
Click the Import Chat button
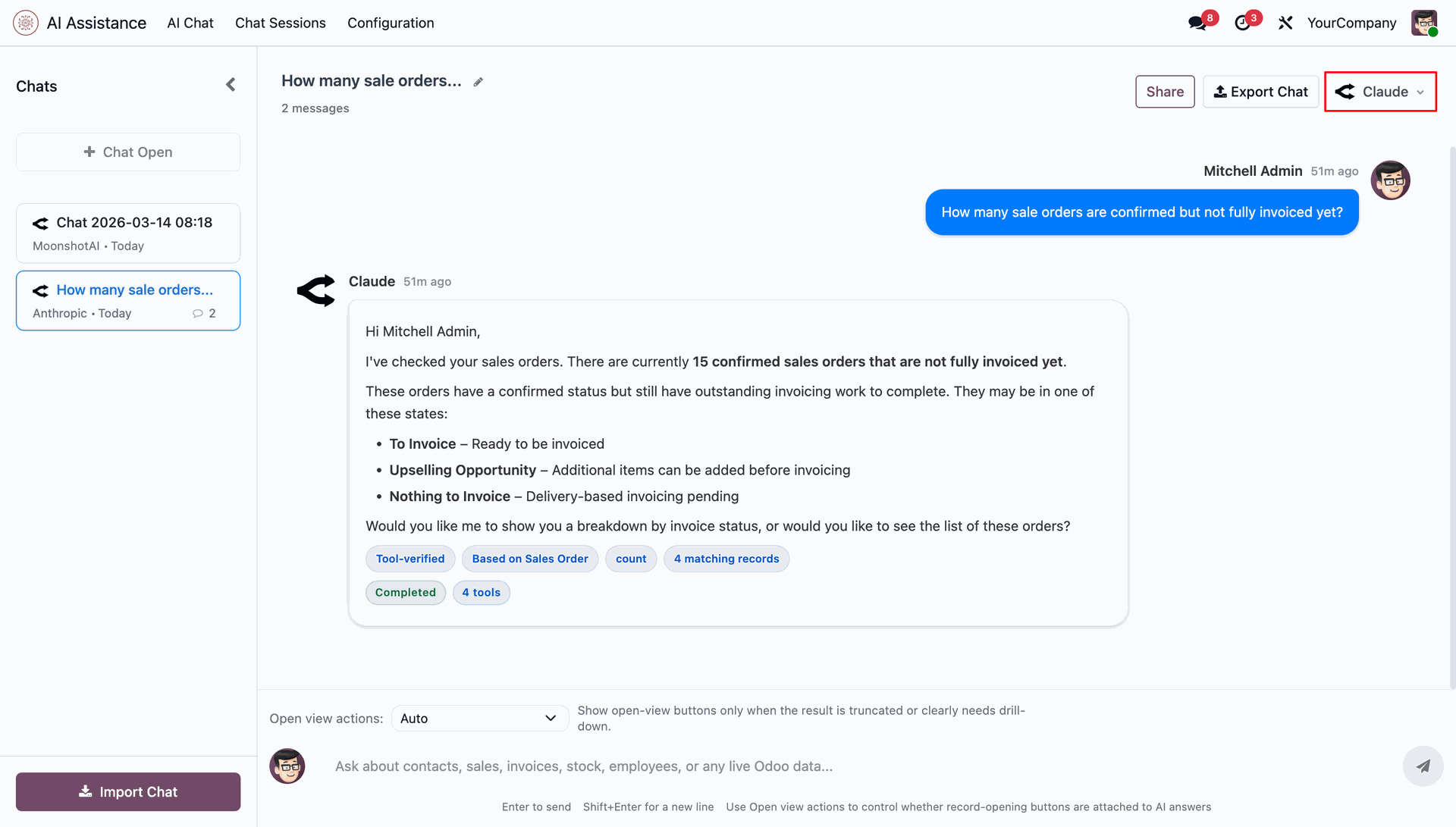[x=128, y=791]
